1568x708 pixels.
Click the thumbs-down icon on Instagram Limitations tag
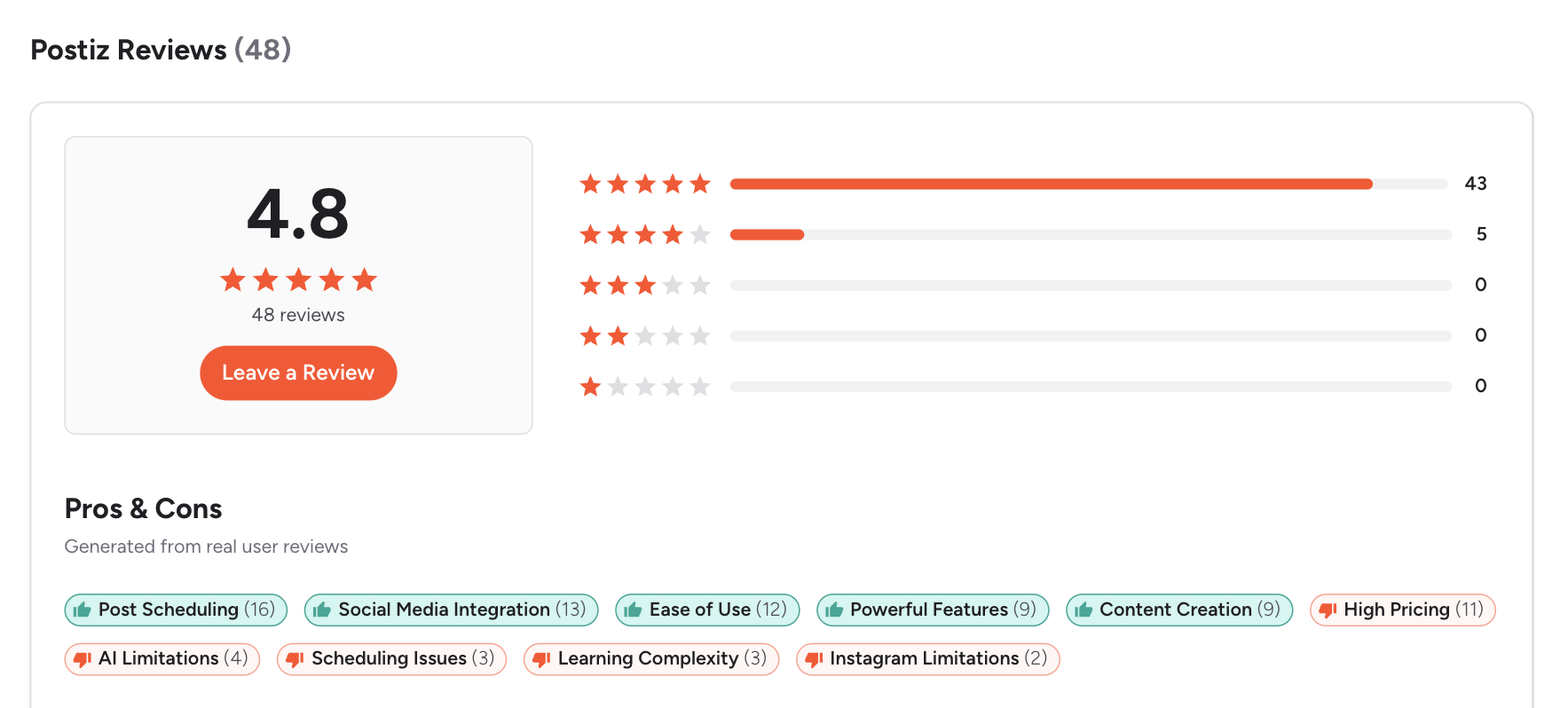[813, 658]
